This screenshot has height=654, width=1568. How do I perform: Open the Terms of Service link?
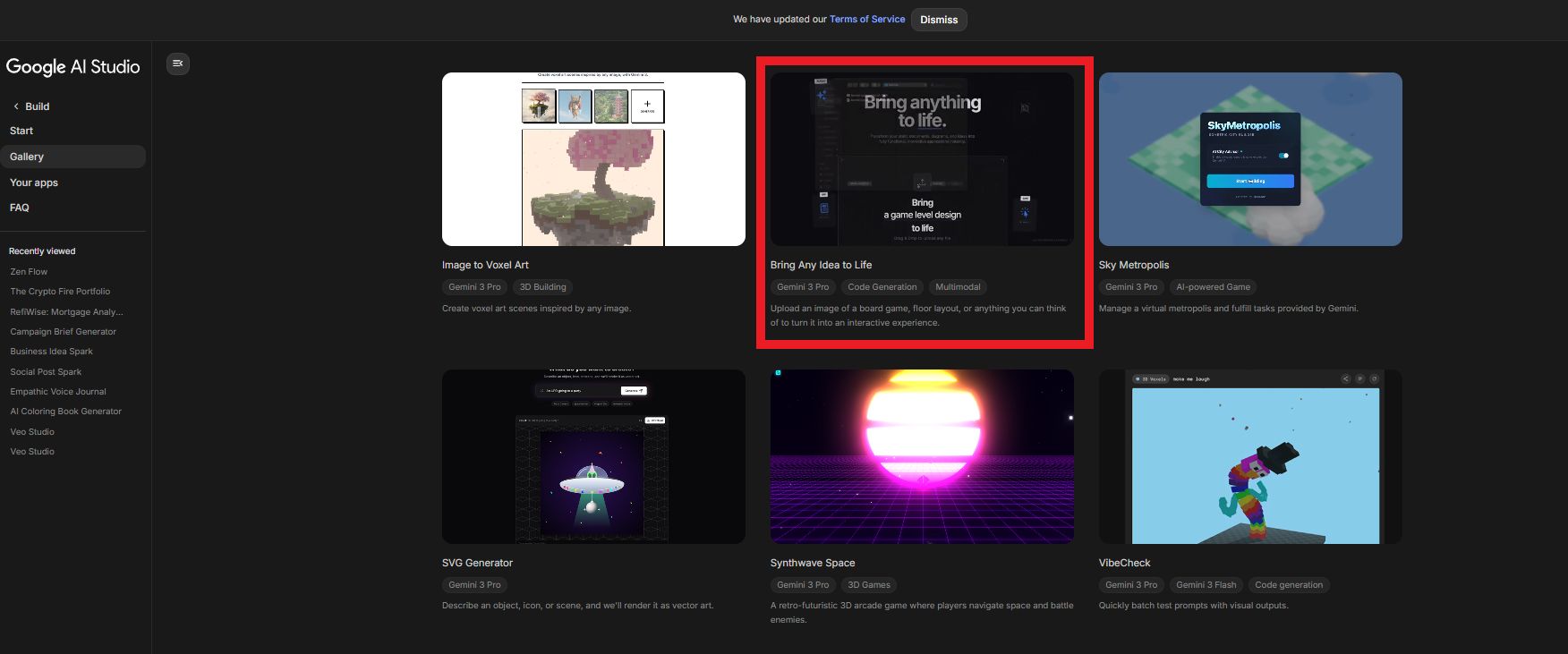point(867,19)
